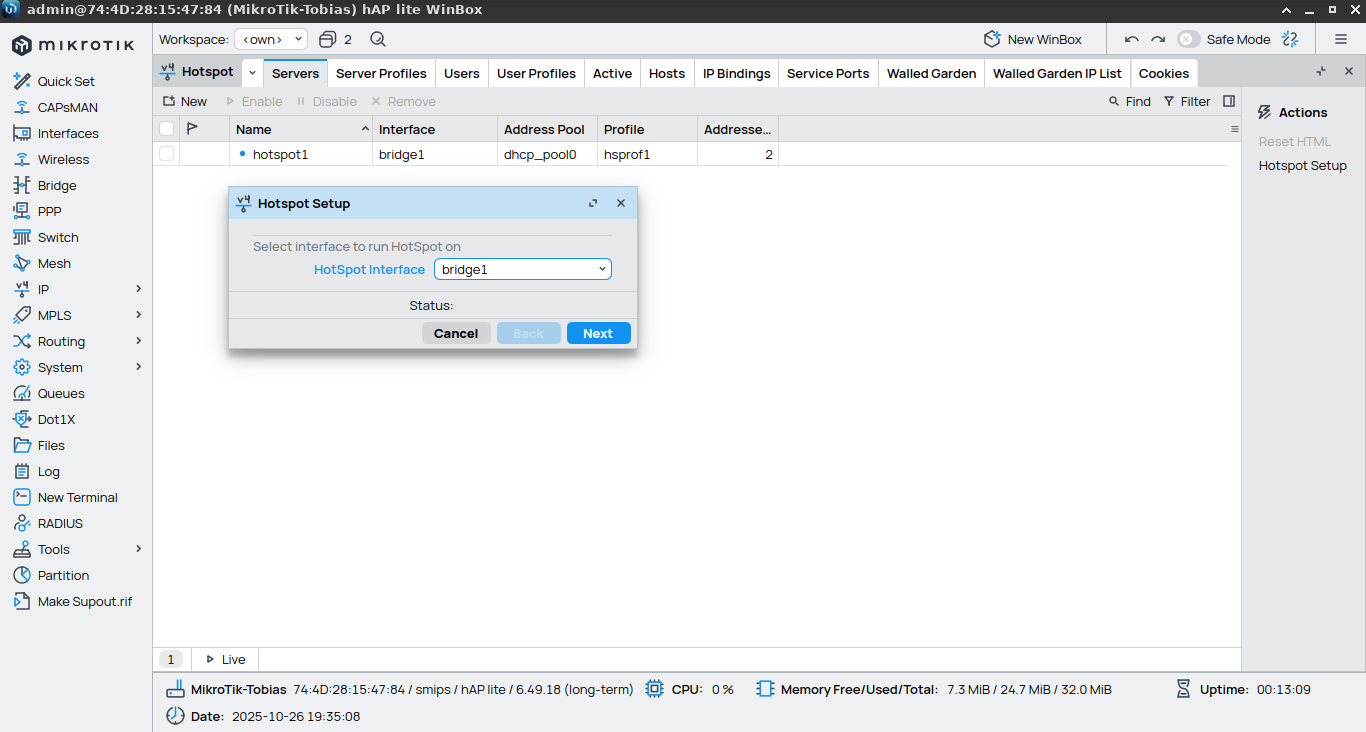Image resolution: width=1366 pixels, height=732 pixels.
Task: Click the redo arrow icon
Action: point(1158,39)
